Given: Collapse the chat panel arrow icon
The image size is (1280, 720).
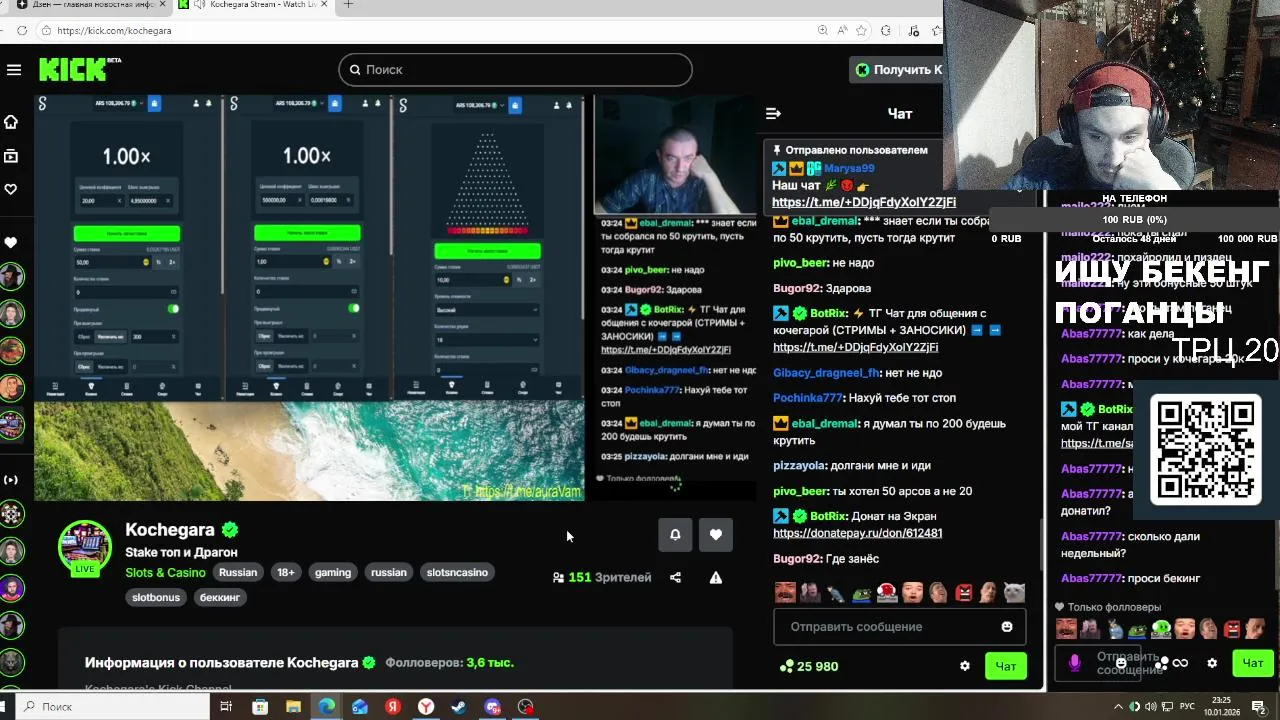Looking at the screenshot, I should point(773,114).
